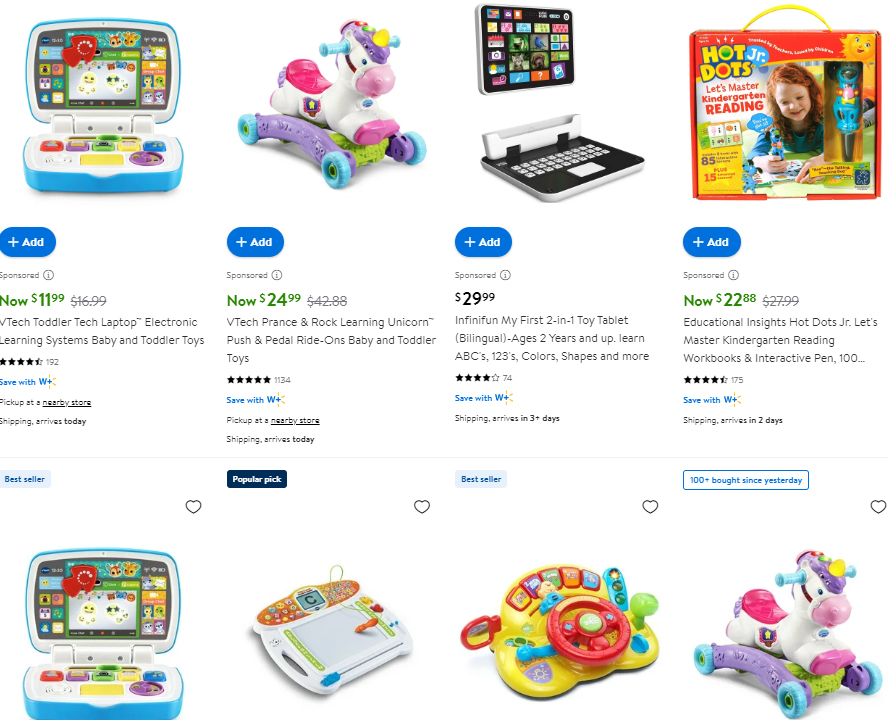Viewport: 888px width, 720px height.
Task: Add VTech Prance & Rock Unicorn to cart
Action: [x=255, y=242]
